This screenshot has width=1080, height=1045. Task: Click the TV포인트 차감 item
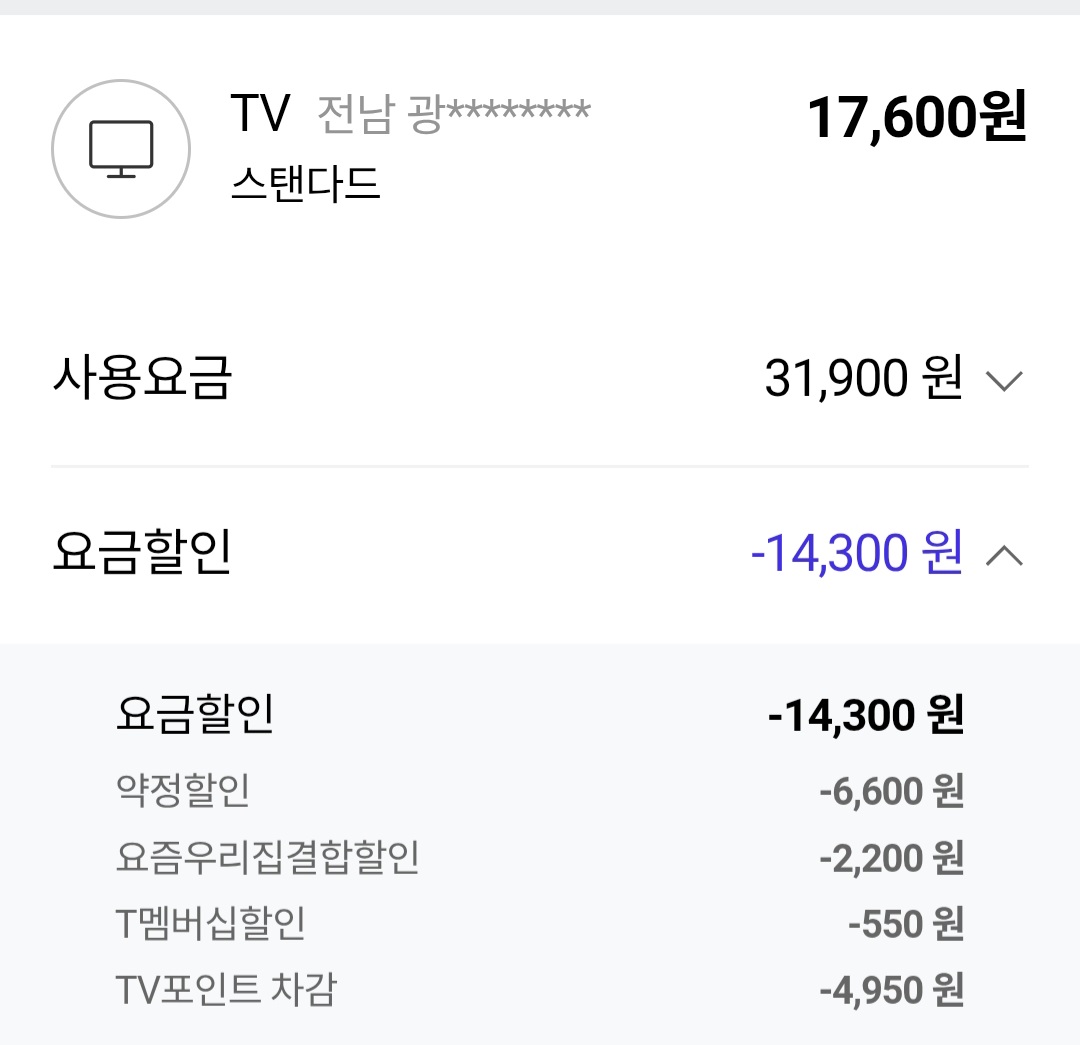pos(227,990)
